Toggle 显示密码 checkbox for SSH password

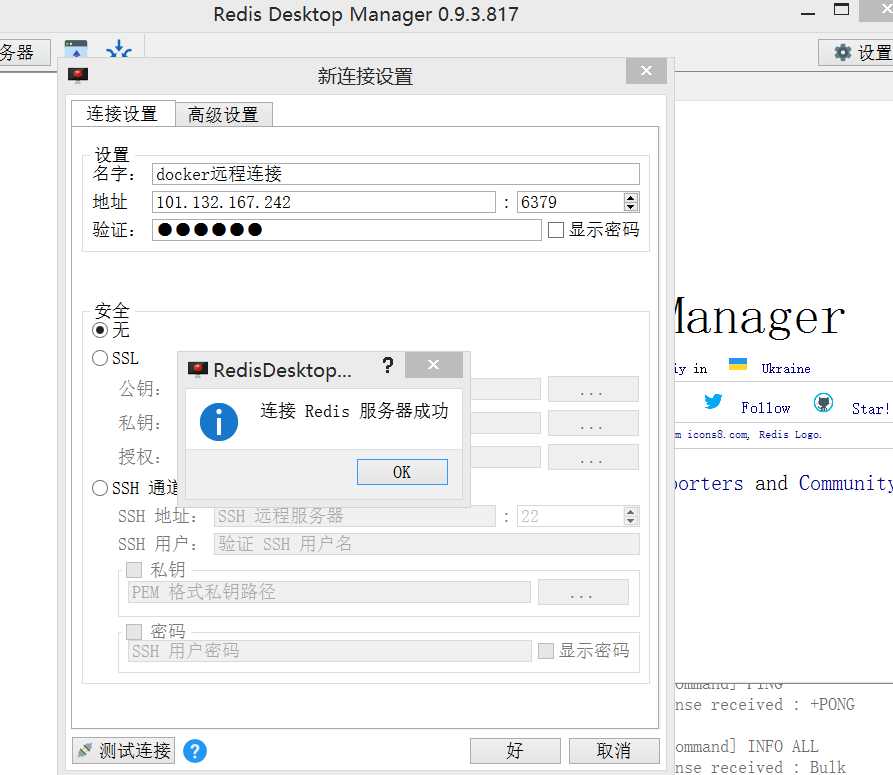[x=546, y=651]
